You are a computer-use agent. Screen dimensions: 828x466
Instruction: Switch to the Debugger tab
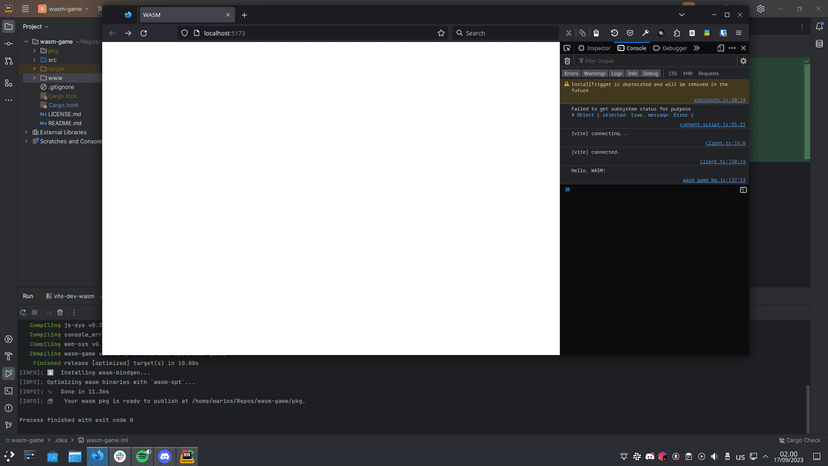click(670, 48)
